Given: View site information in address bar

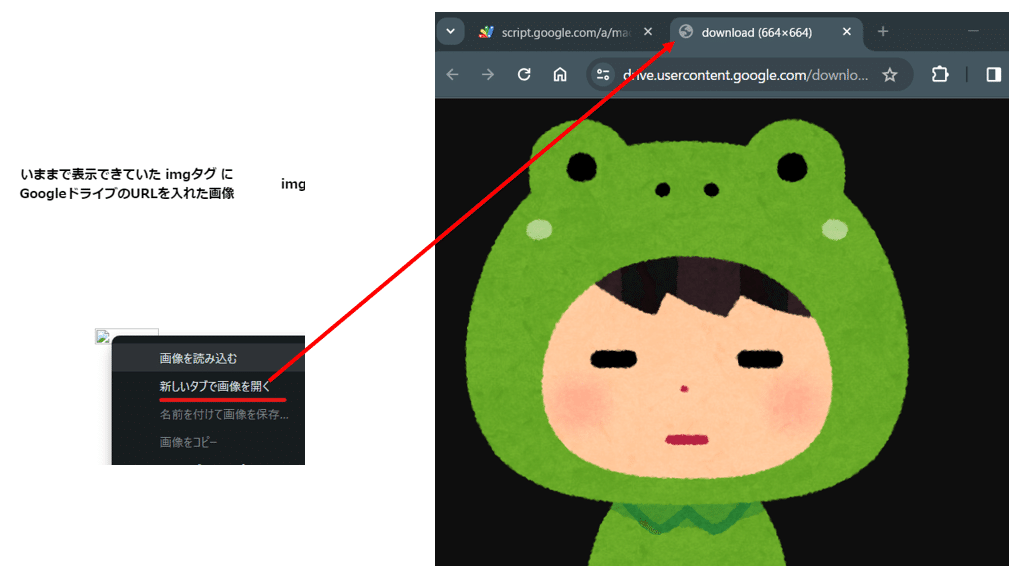Looking at the screenshot, I should pyautogui.click(x=603, y=75).
